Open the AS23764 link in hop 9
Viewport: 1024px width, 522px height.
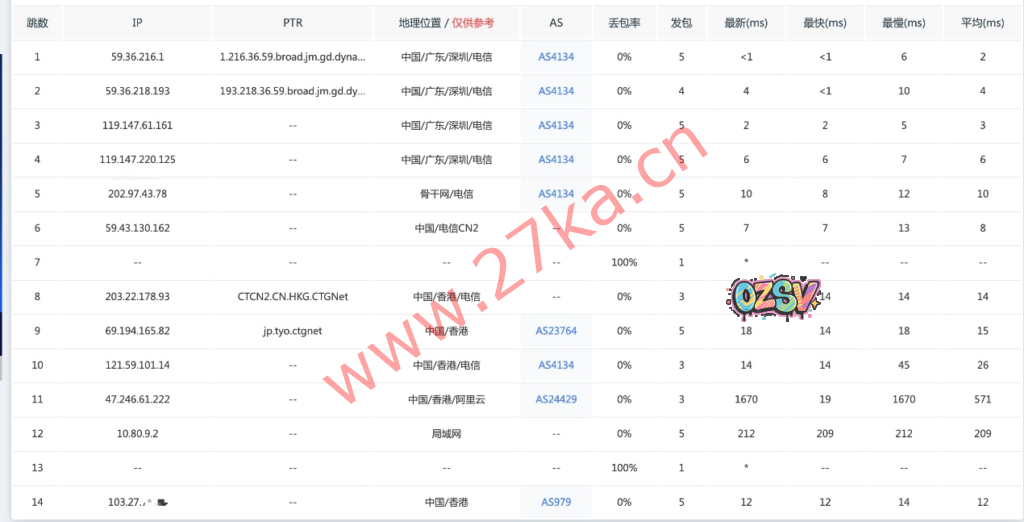[x=556, y=331]
